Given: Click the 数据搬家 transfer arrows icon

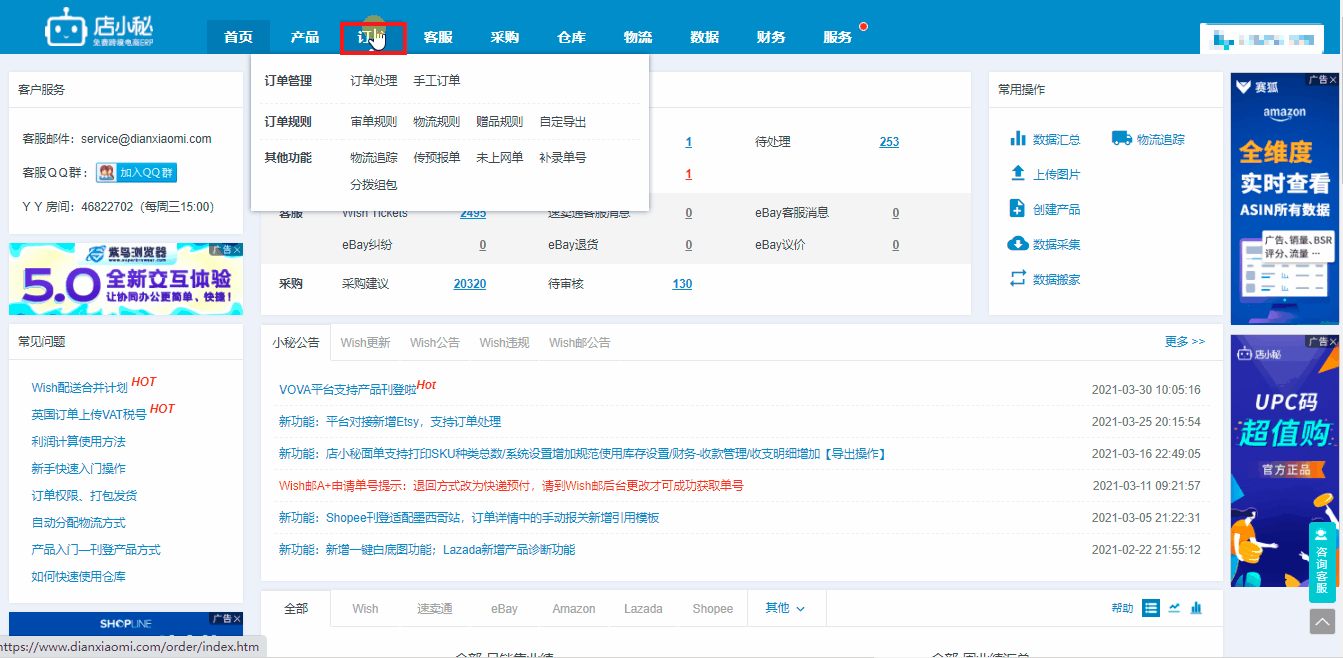Looking at the screenshot, I should [x=1018, y=279].
